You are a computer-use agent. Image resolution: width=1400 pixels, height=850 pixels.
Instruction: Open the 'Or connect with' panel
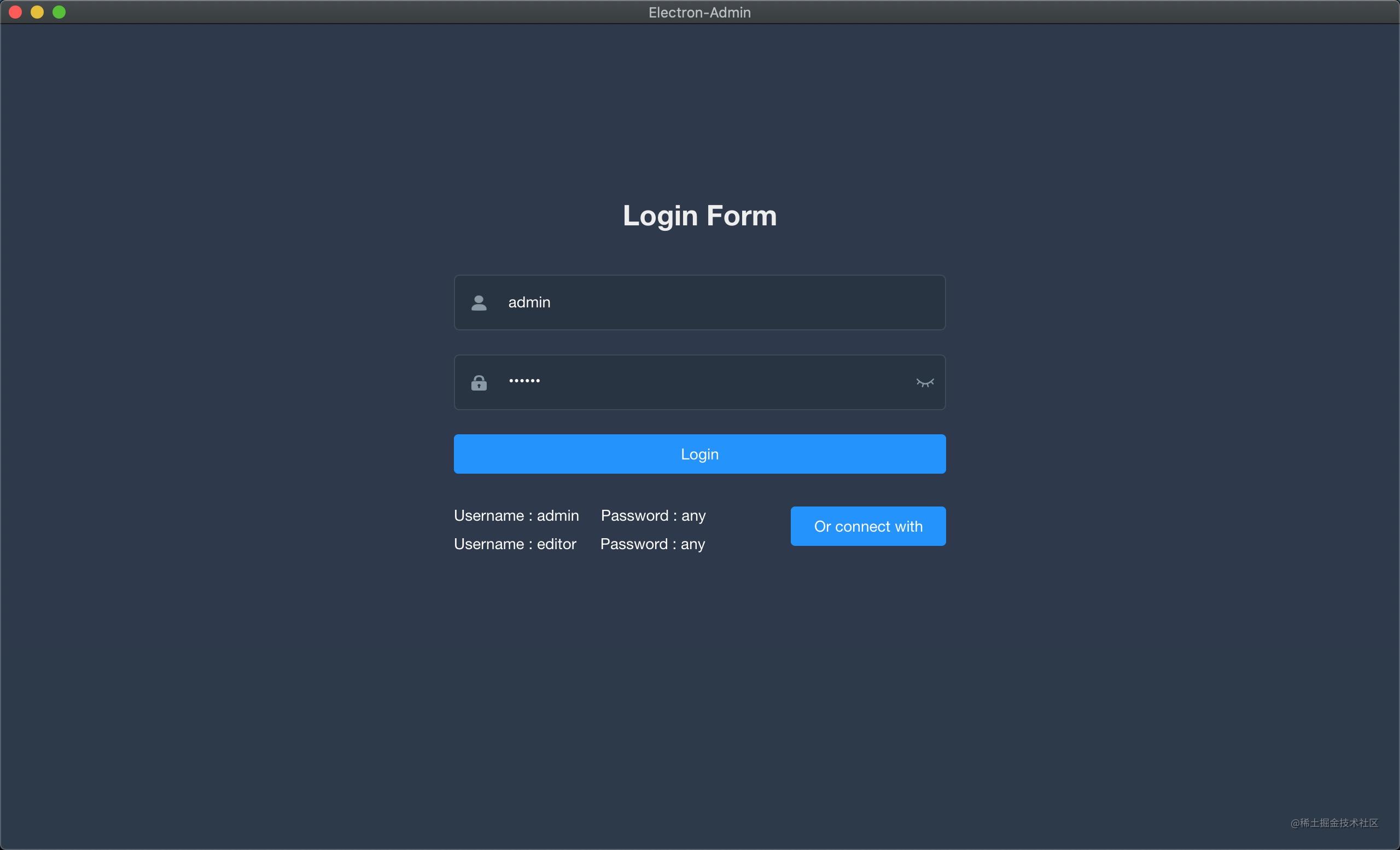(867, 526)
